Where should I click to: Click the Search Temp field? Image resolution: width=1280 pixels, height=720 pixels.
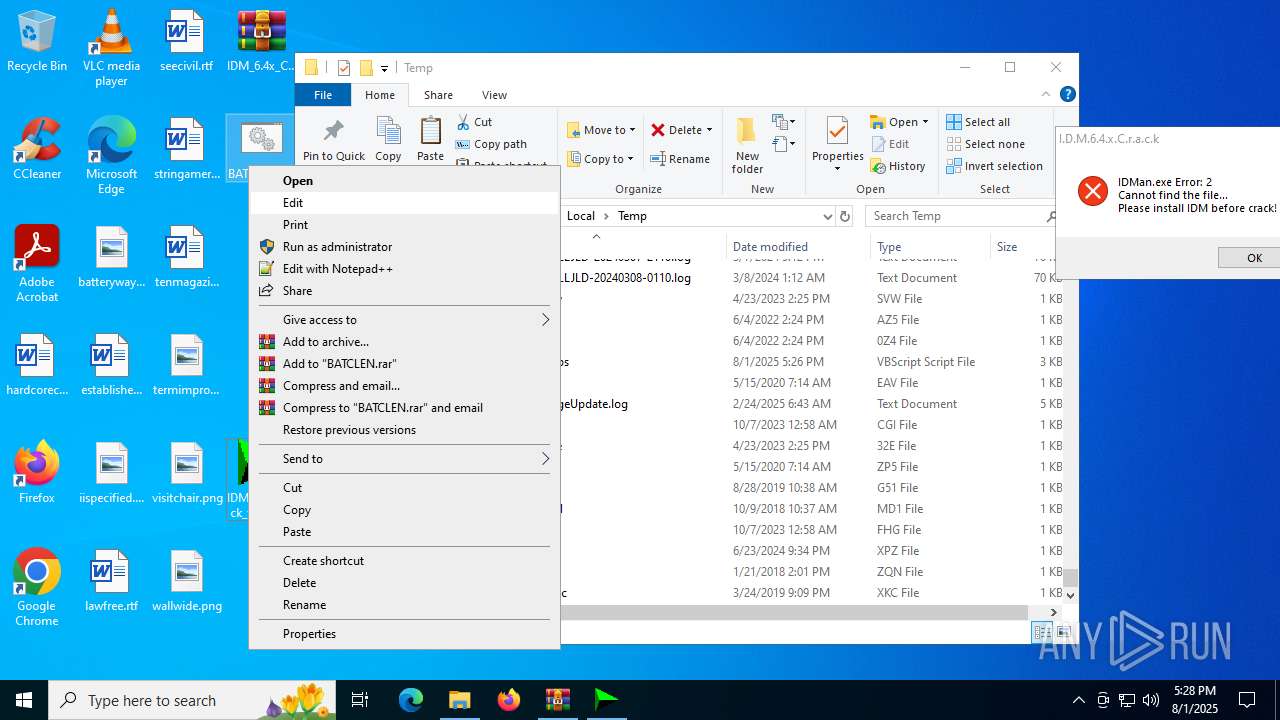[961, 216]
